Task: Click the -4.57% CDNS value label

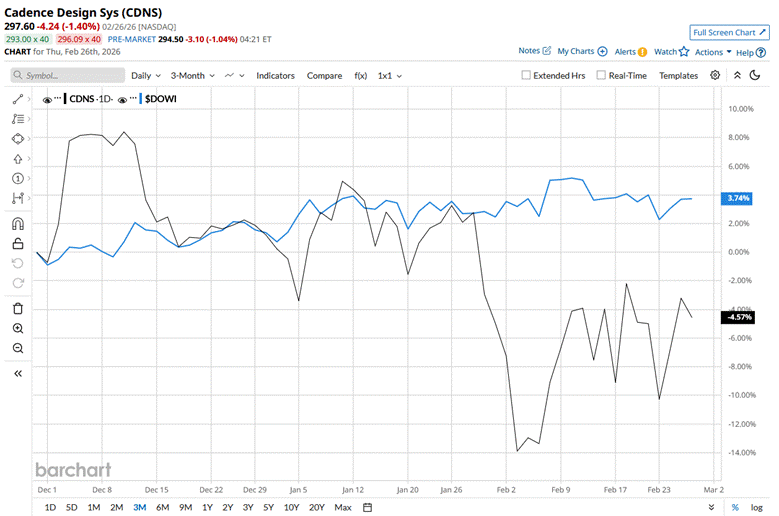Action: click(738, 317)
